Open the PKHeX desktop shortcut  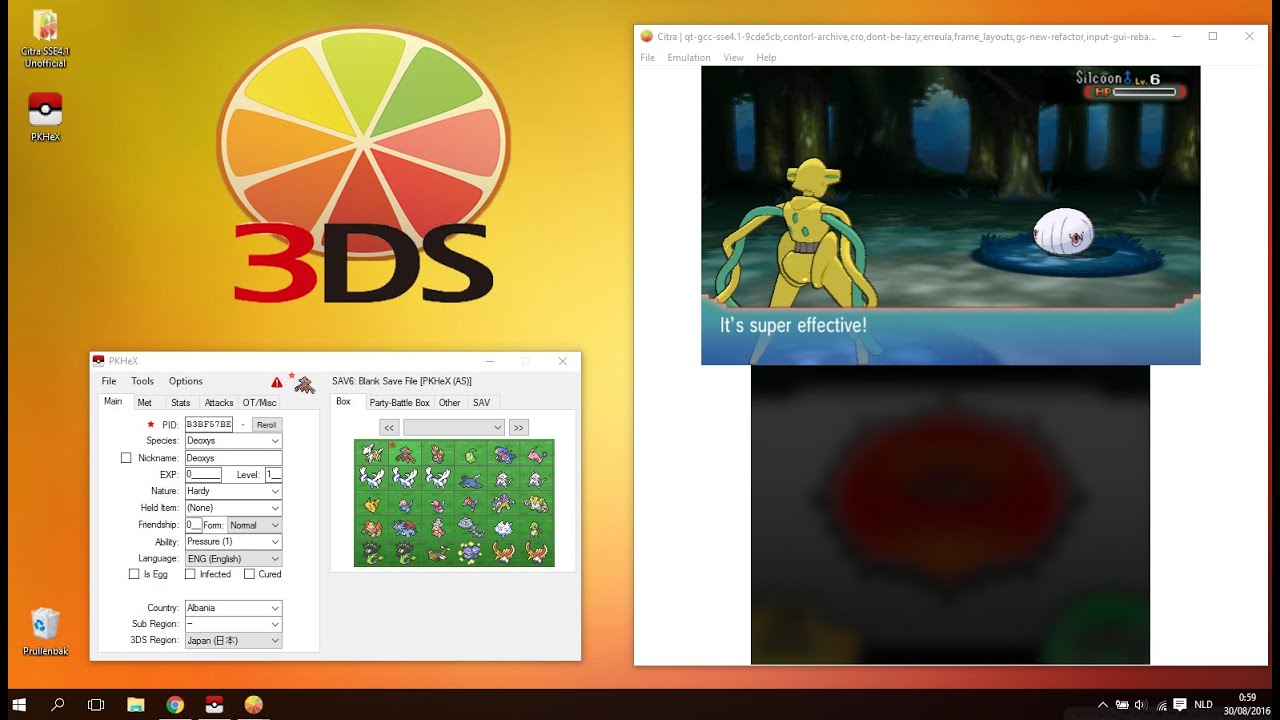(x=45, y=116)
